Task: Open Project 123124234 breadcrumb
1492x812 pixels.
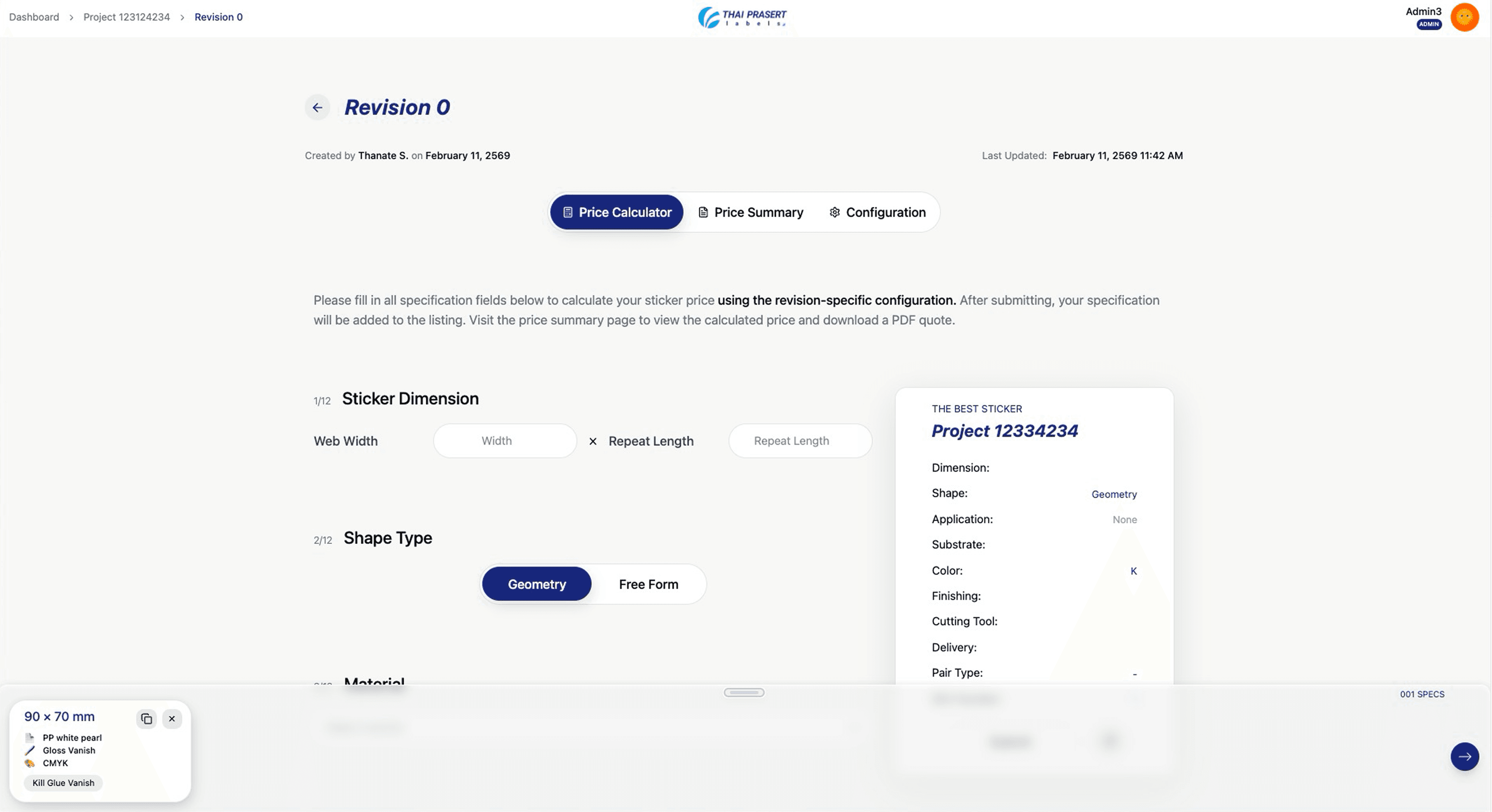Action: (127, 17)
